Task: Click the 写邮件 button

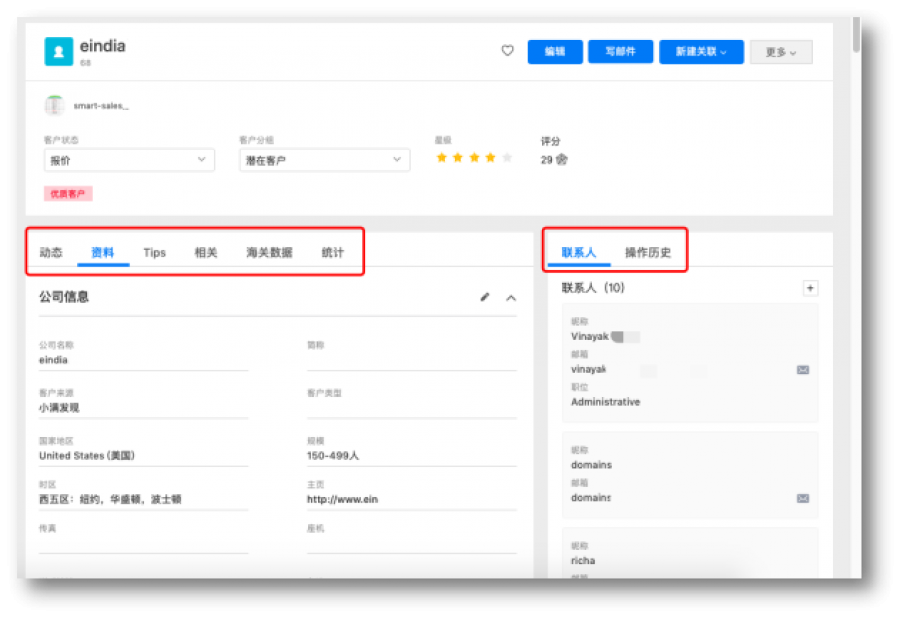Action: 620,52
